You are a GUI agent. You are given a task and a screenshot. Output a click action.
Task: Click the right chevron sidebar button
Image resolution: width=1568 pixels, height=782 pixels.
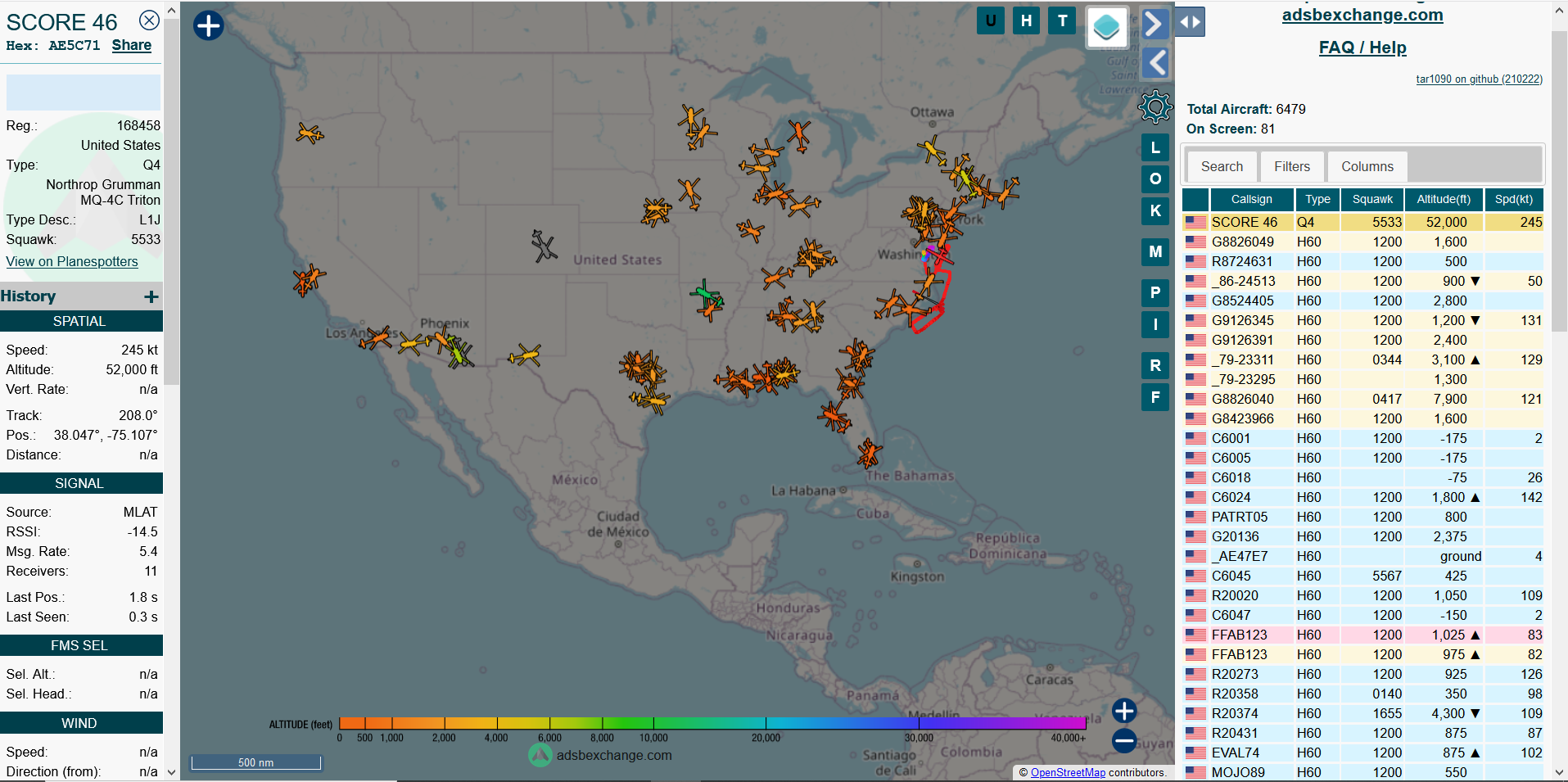(x=1155, y=23)
